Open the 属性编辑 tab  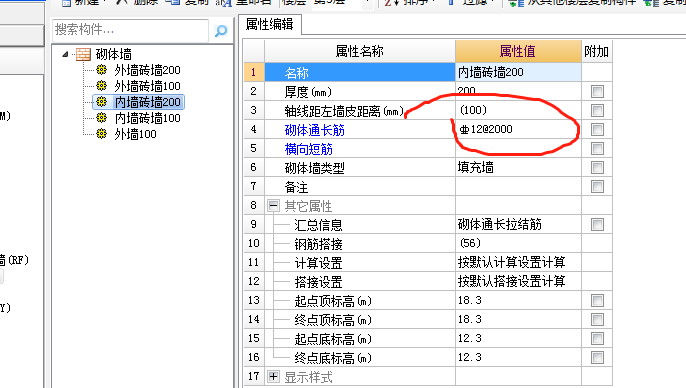coord(270,24)
